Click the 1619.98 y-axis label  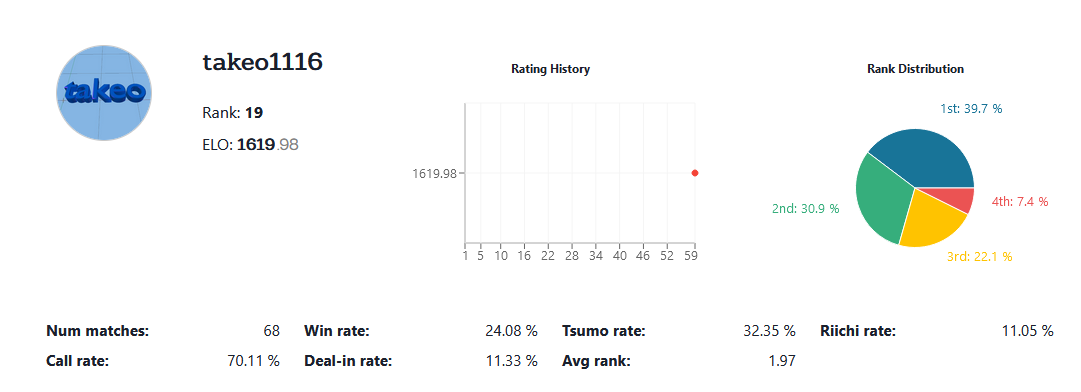click(x=434, y=174)
